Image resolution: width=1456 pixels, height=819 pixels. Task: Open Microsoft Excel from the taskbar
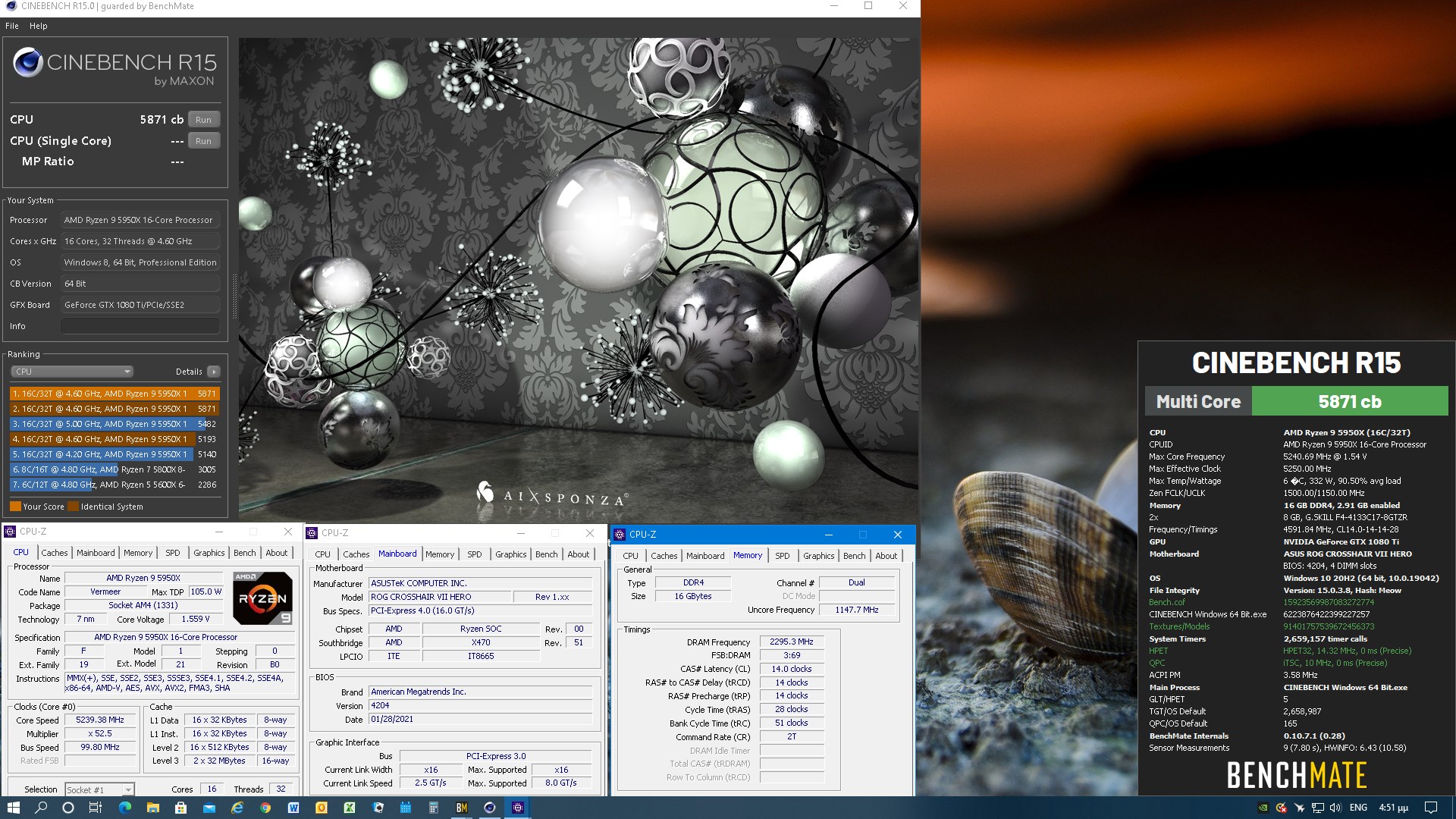coord(350,808)
